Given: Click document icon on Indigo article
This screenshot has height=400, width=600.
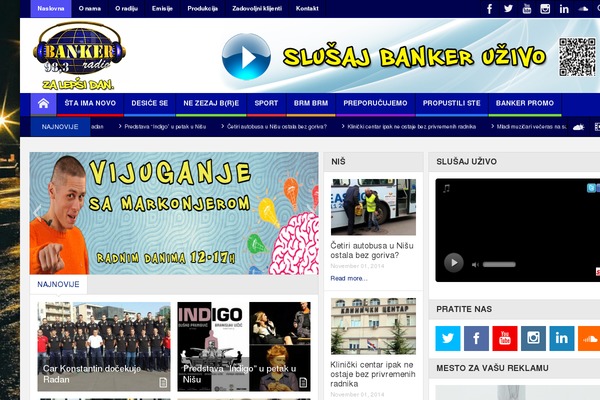Looking at the screenshot, I should 303,382.
